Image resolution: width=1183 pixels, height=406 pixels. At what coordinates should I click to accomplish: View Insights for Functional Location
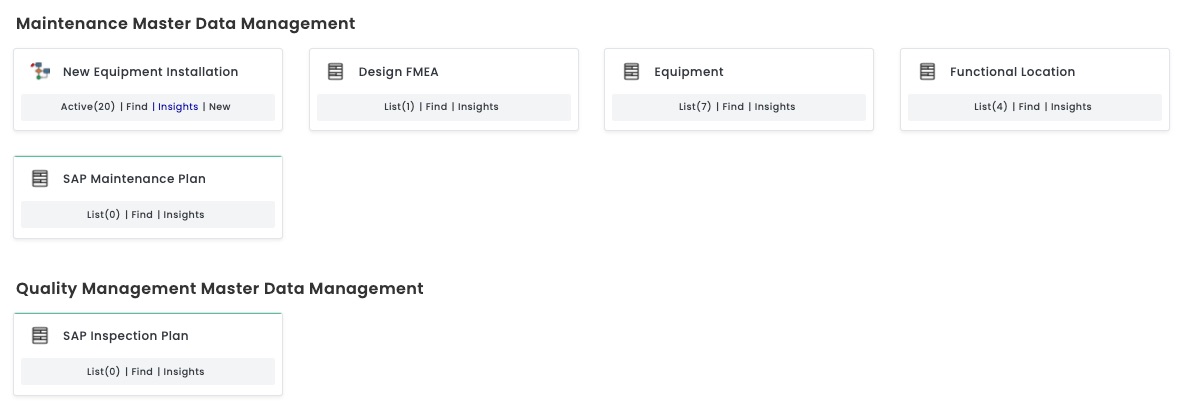point(1071,107)
